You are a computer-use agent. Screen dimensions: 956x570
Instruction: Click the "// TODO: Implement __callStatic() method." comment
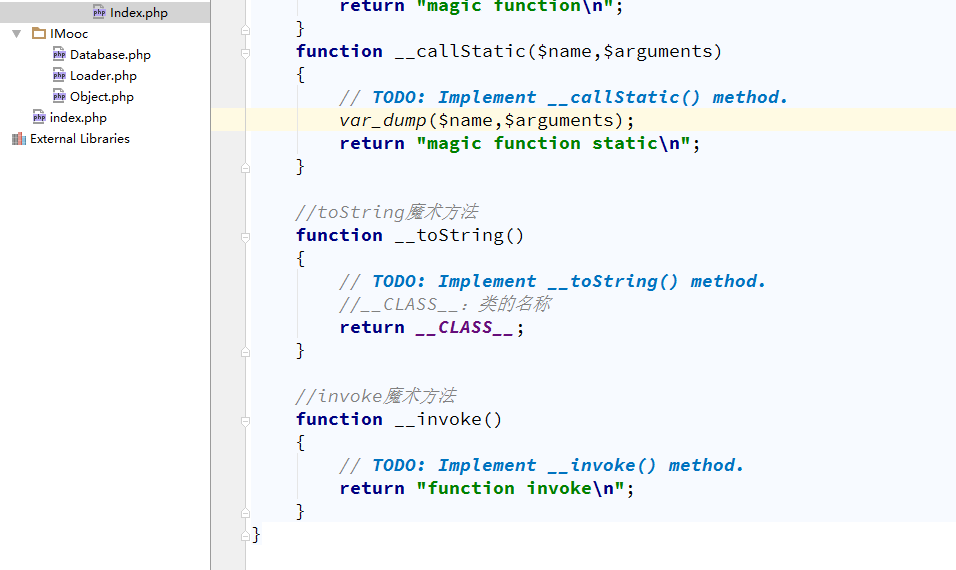pos(563,98)
